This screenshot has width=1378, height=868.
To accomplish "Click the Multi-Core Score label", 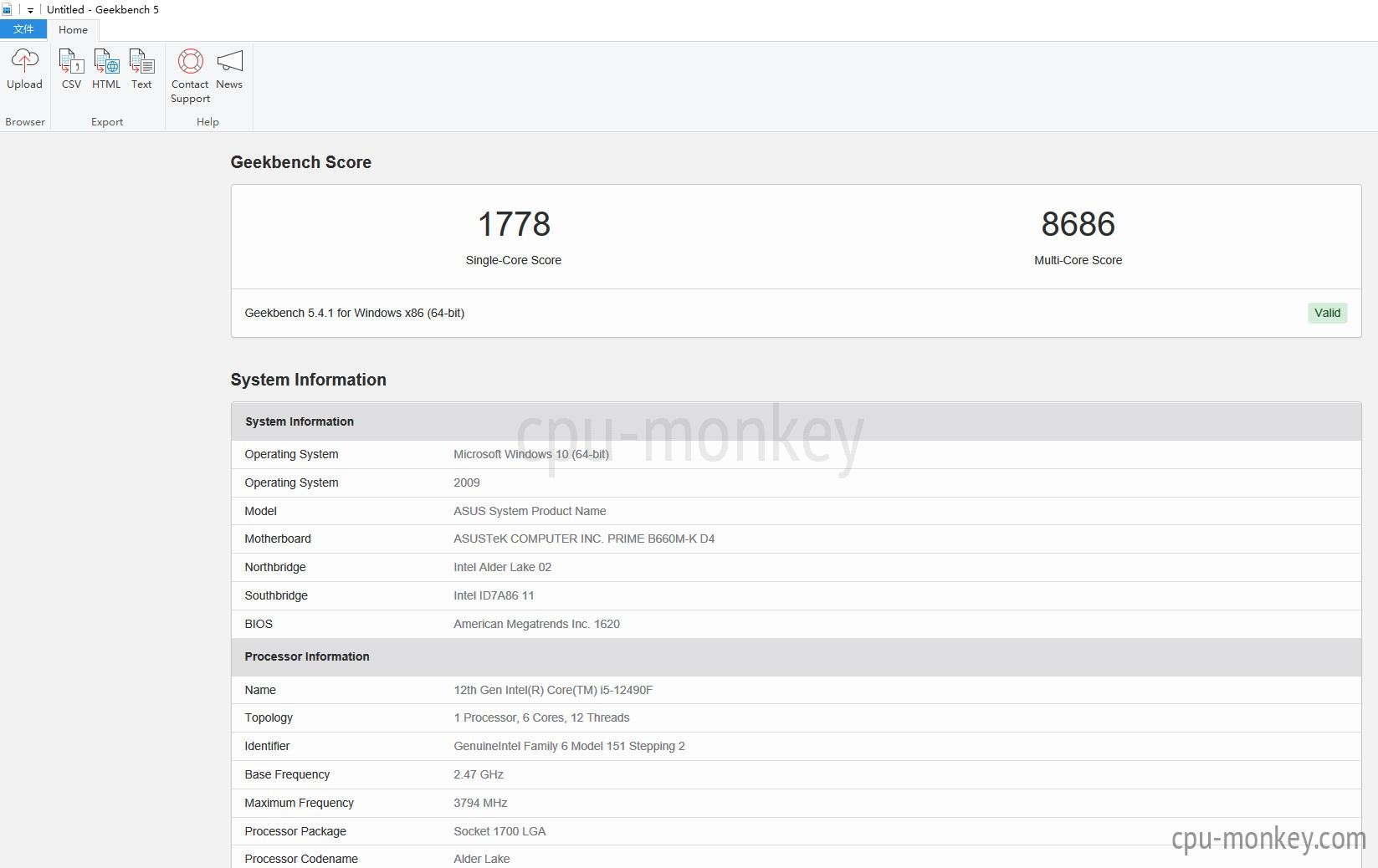I will (x=1078, y=260).
